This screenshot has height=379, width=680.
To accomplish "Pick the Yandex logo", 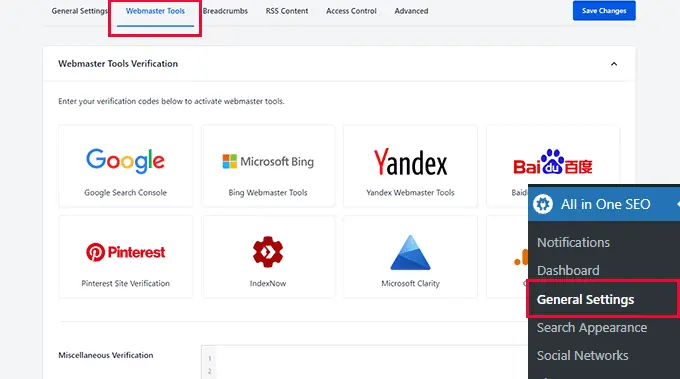I will [410, 162].
